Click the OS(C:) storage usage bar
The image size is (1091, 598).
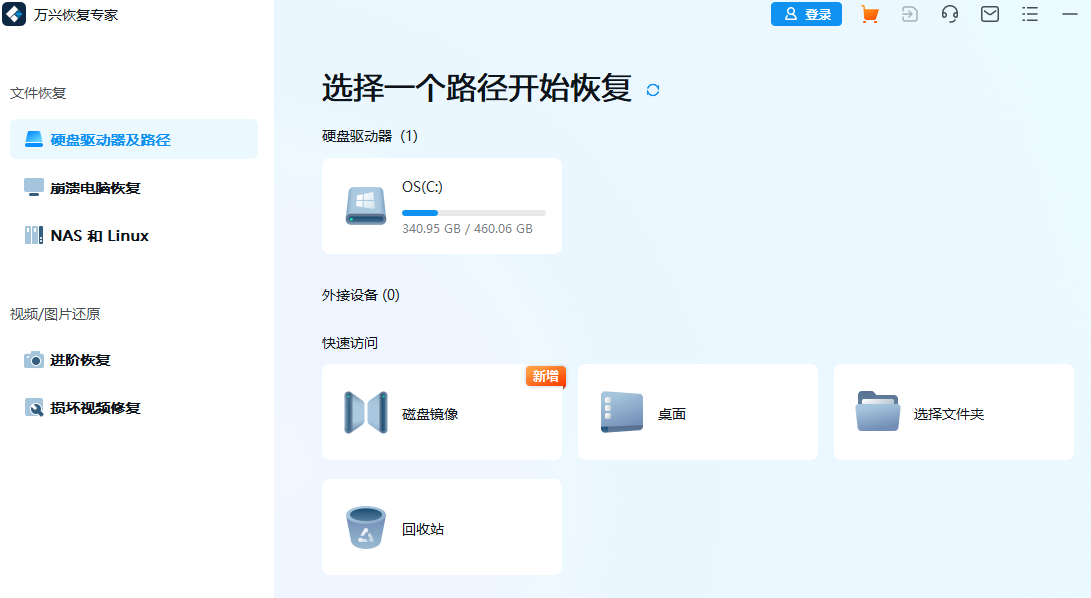tap(473, 212)
